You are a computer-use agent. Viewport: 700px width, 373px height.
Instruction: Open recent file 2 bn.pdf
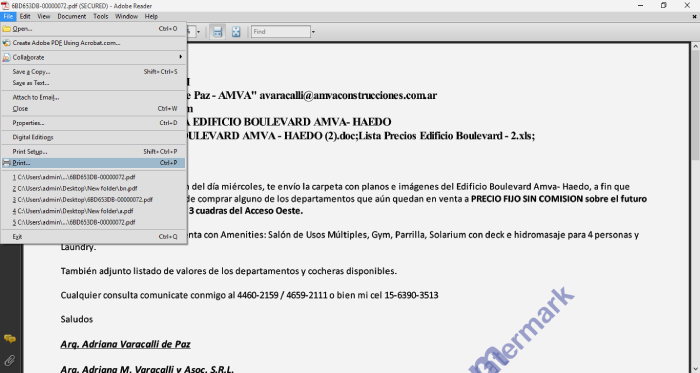[93, 188]
